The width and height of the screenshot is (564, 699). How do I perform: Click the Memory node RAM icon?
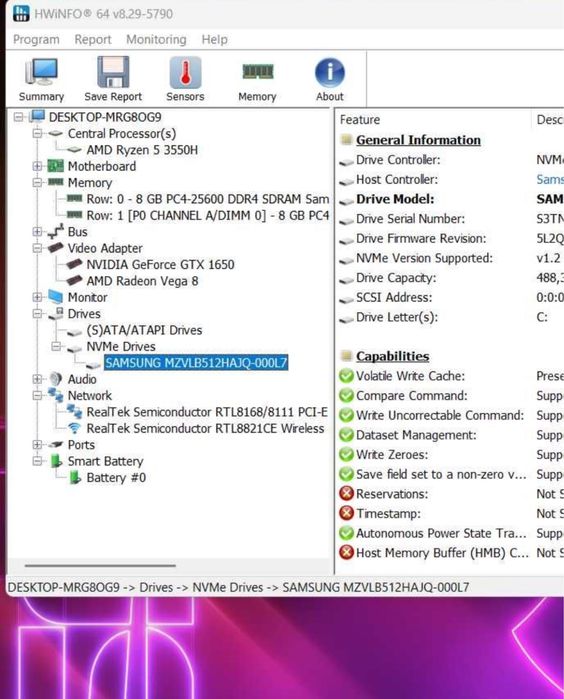point(56,182)
